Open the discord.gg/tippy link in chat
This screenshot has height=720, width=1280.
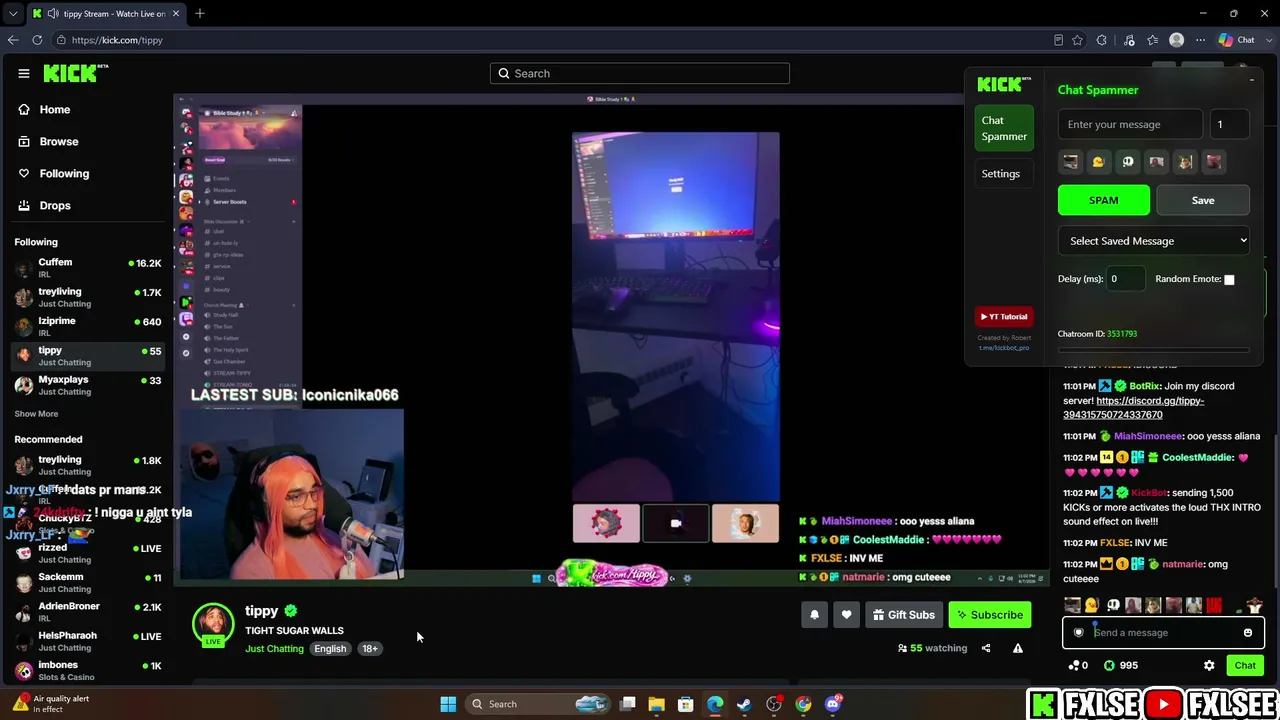point(1133,408)
